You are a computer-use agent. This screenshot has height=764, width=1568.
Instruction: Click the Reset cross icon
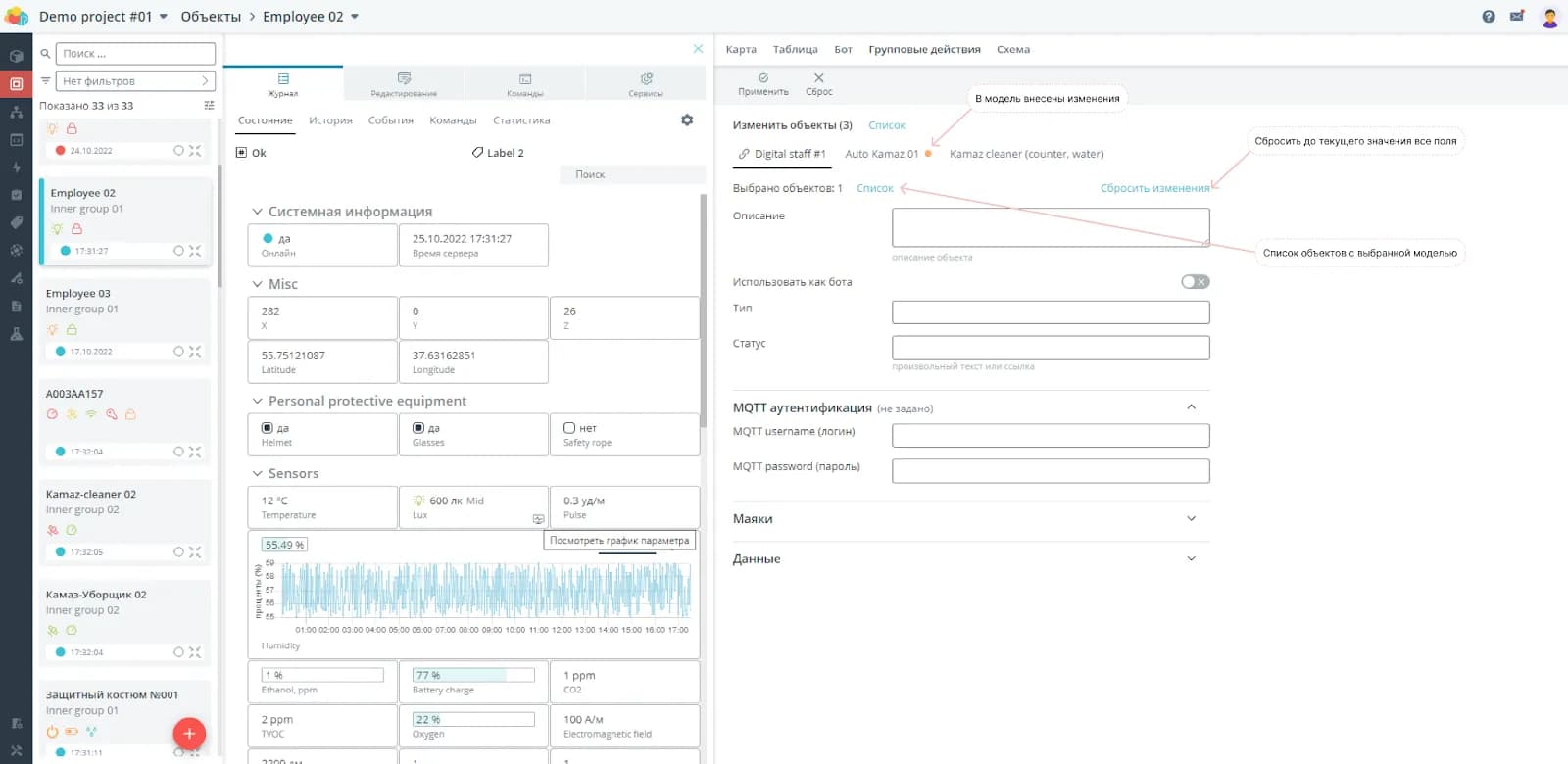[818, 78]
